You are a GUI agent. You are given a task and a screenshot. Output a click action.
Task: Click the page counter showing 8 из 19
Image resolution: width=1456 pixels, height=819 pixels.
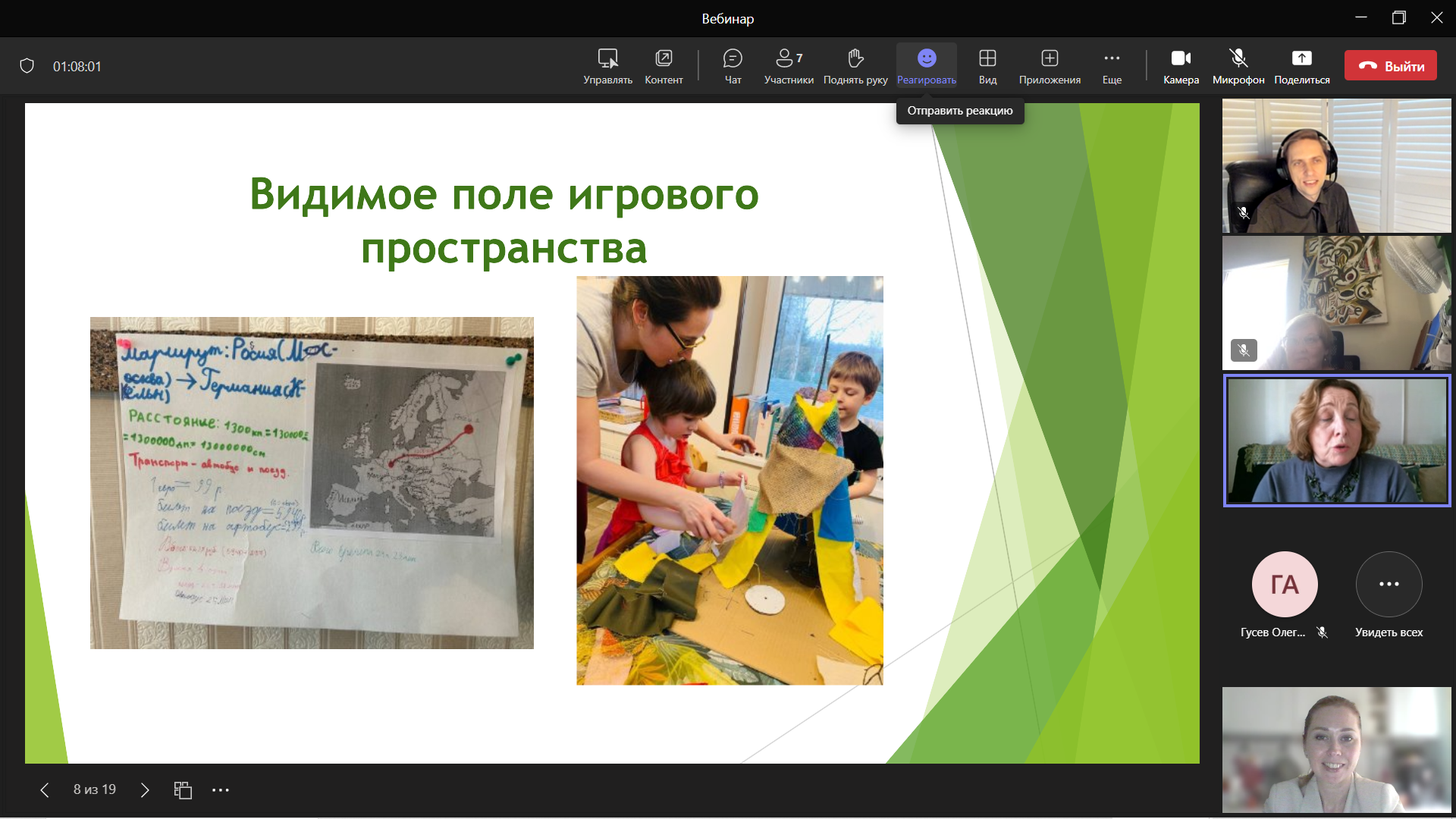coord(94,789)
